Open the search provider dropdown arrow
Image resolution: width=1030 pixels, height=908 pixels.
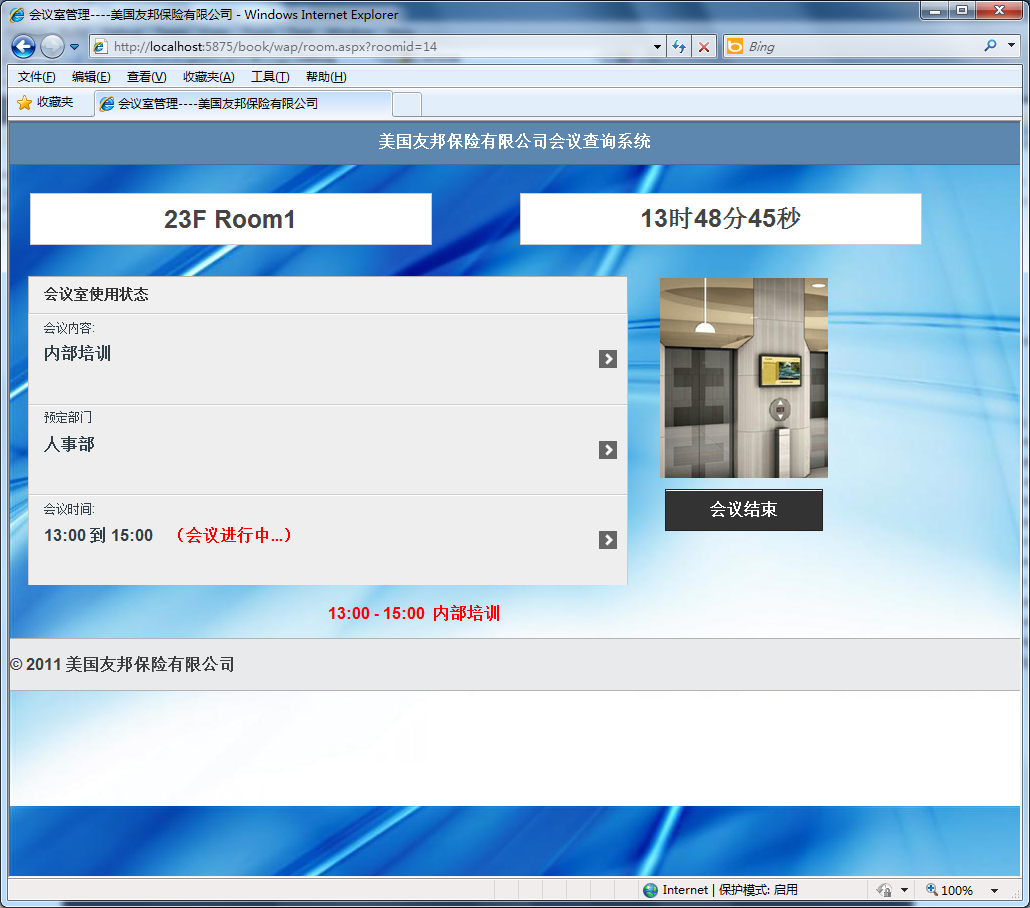[1012, 46]
